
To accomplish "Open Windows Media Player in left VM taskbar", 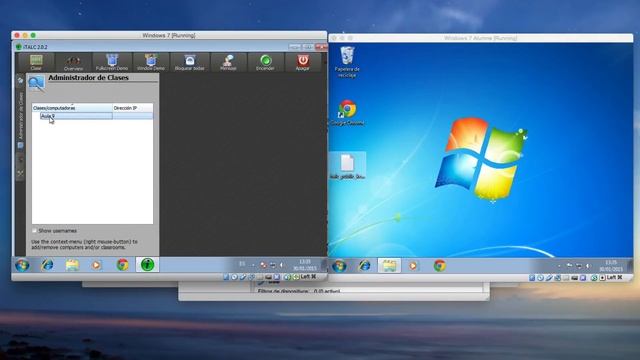I will coord(96,265).
